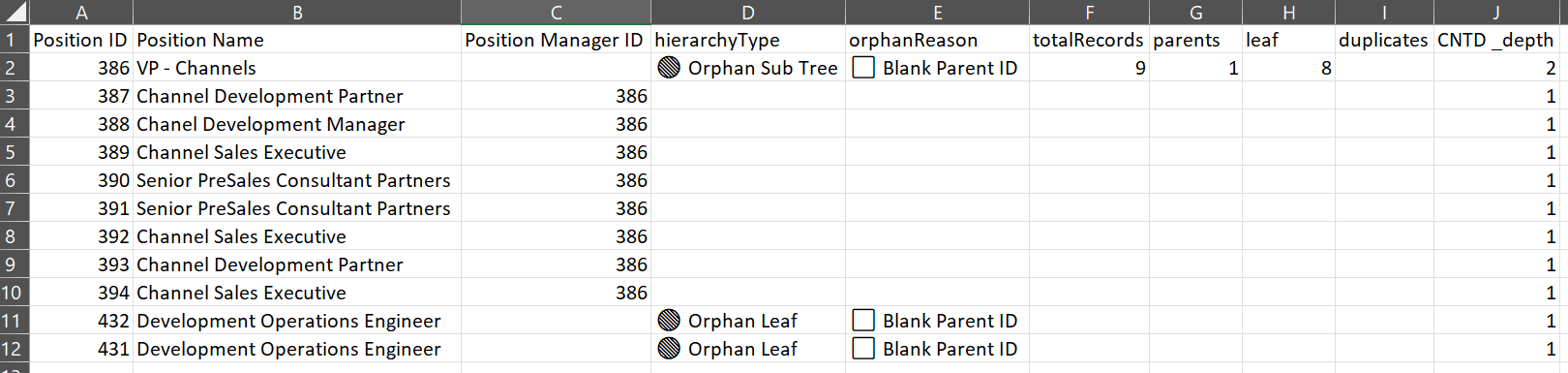Select the Chanel Development Manager cell
Viewport: 1568px width, 373px height.
pos(297,124)
